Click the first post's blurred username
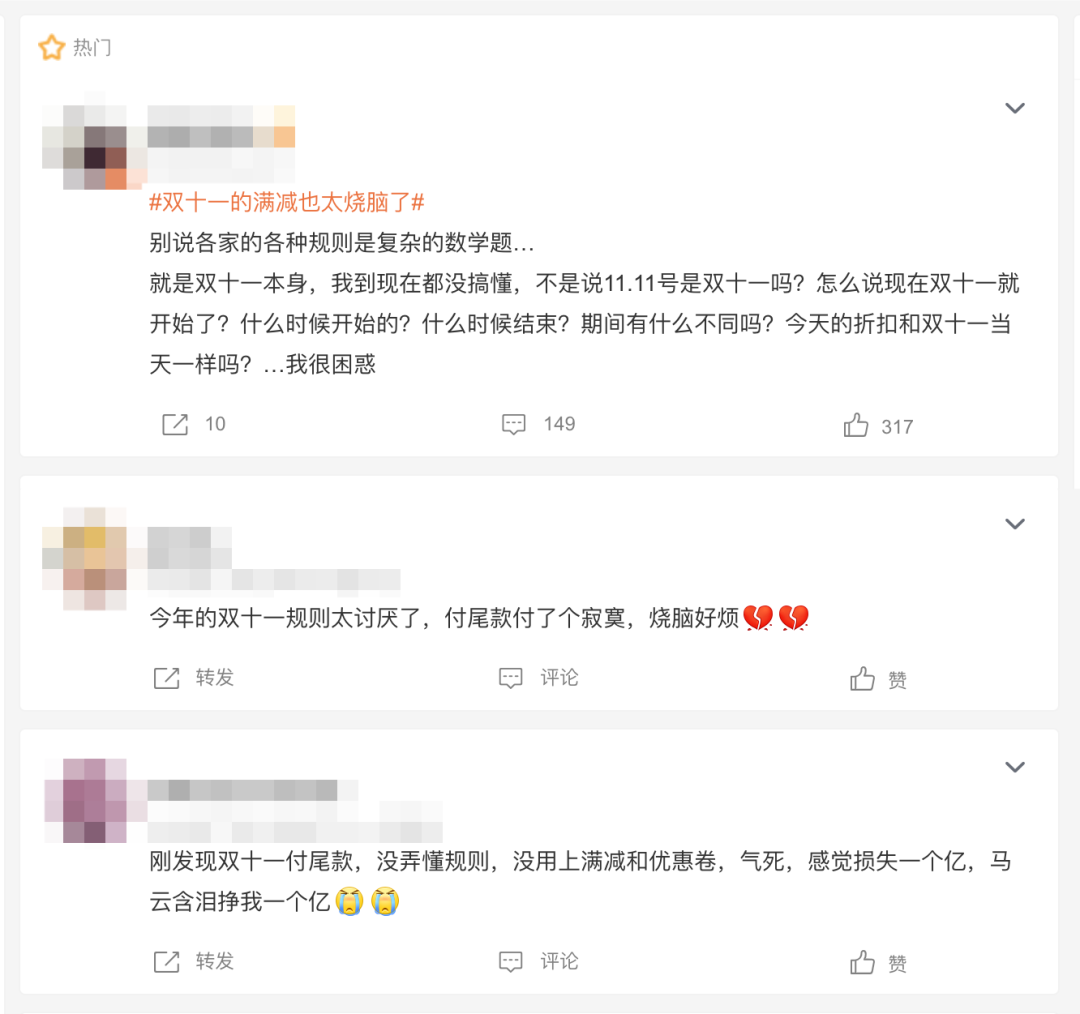This screenshot has height=1014, width=1080. point(221,126)
